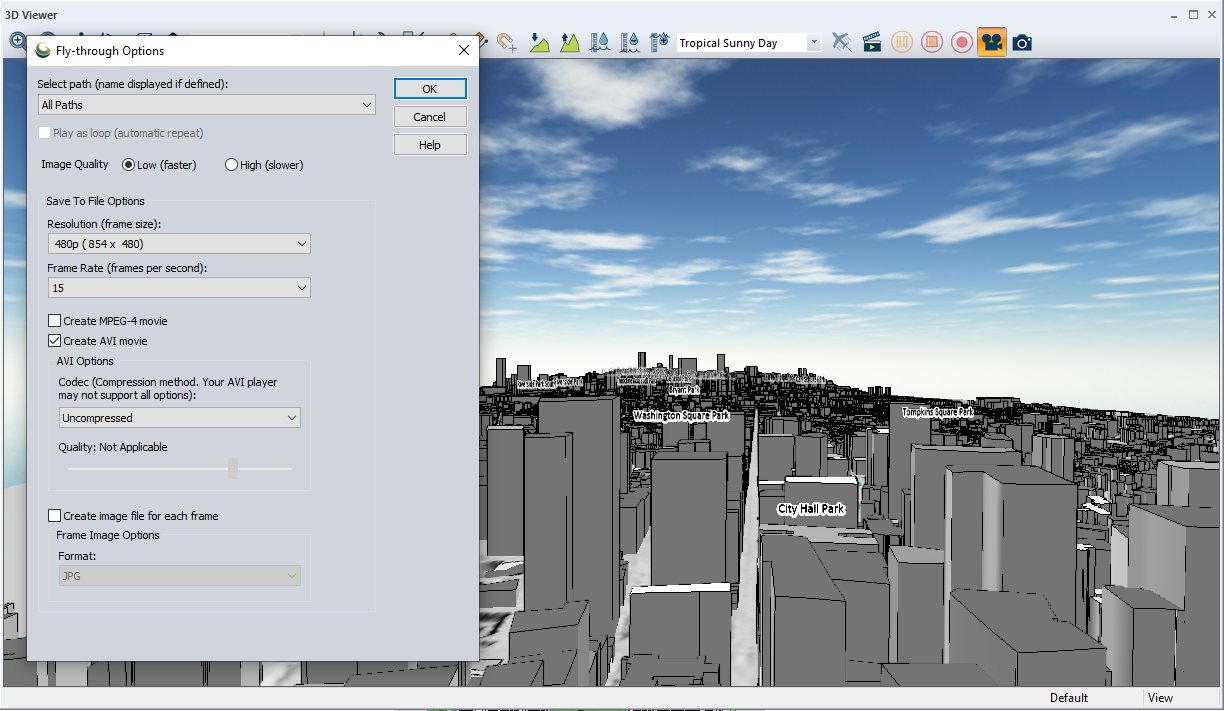Open the JPG format dropdown
Screen dimensions: 1224x711
[180, 576]
